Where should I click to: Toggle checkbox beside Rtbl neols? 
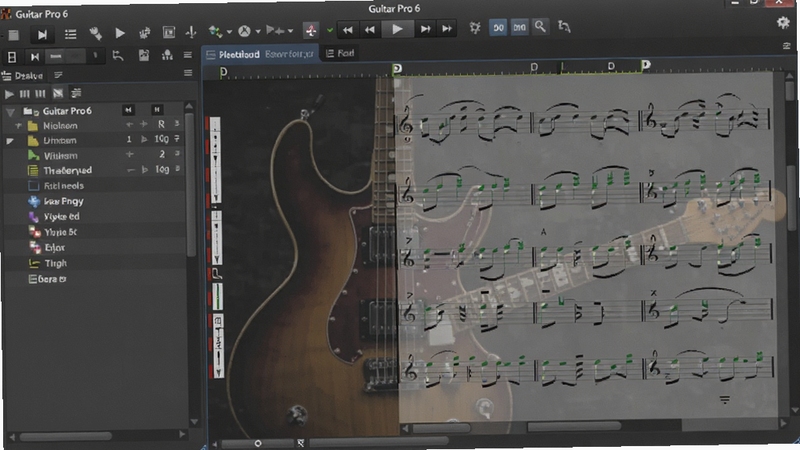[x=34, y=186]
